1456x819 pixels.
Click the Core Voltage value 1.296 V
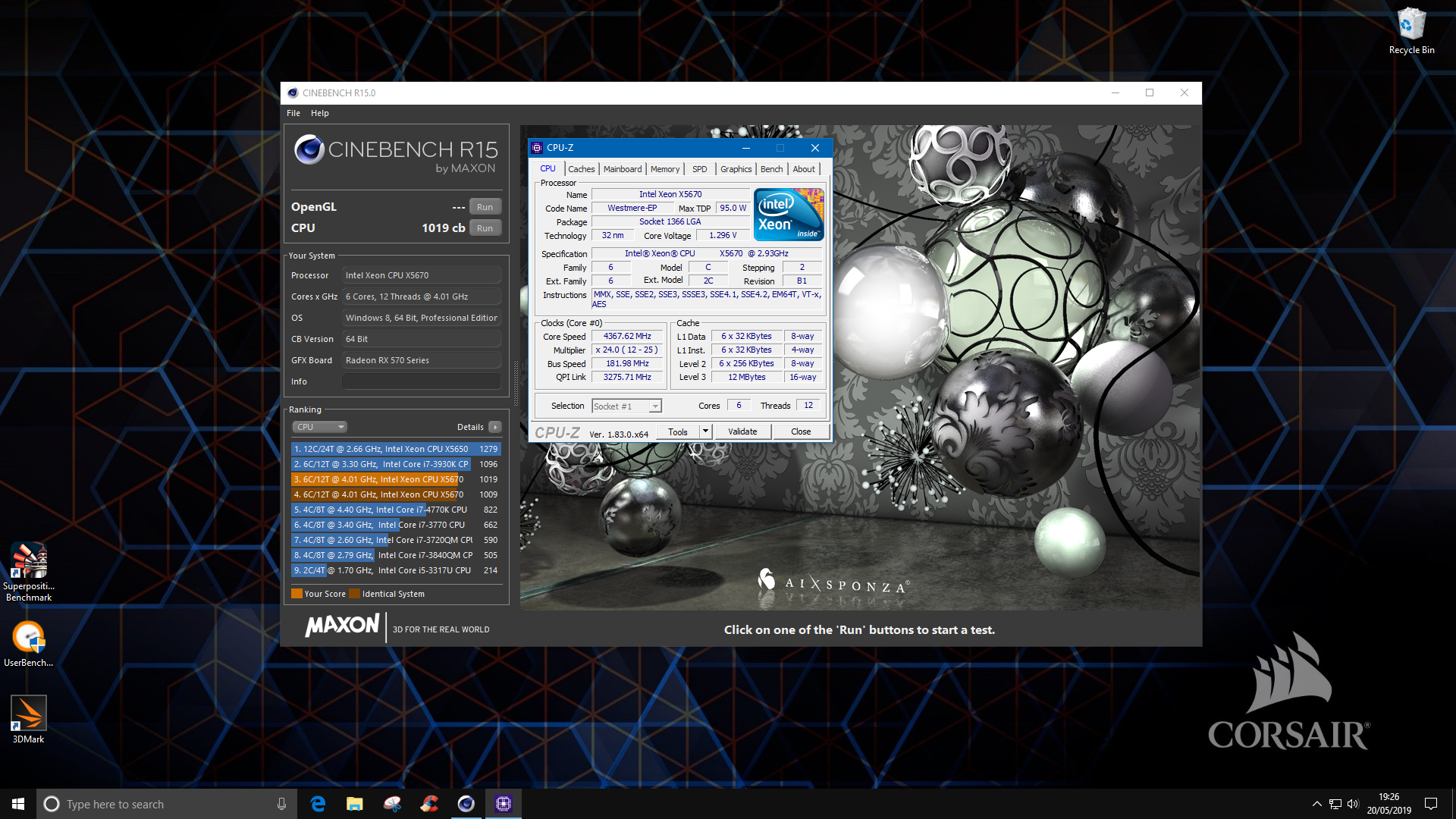tap(723, 235)
